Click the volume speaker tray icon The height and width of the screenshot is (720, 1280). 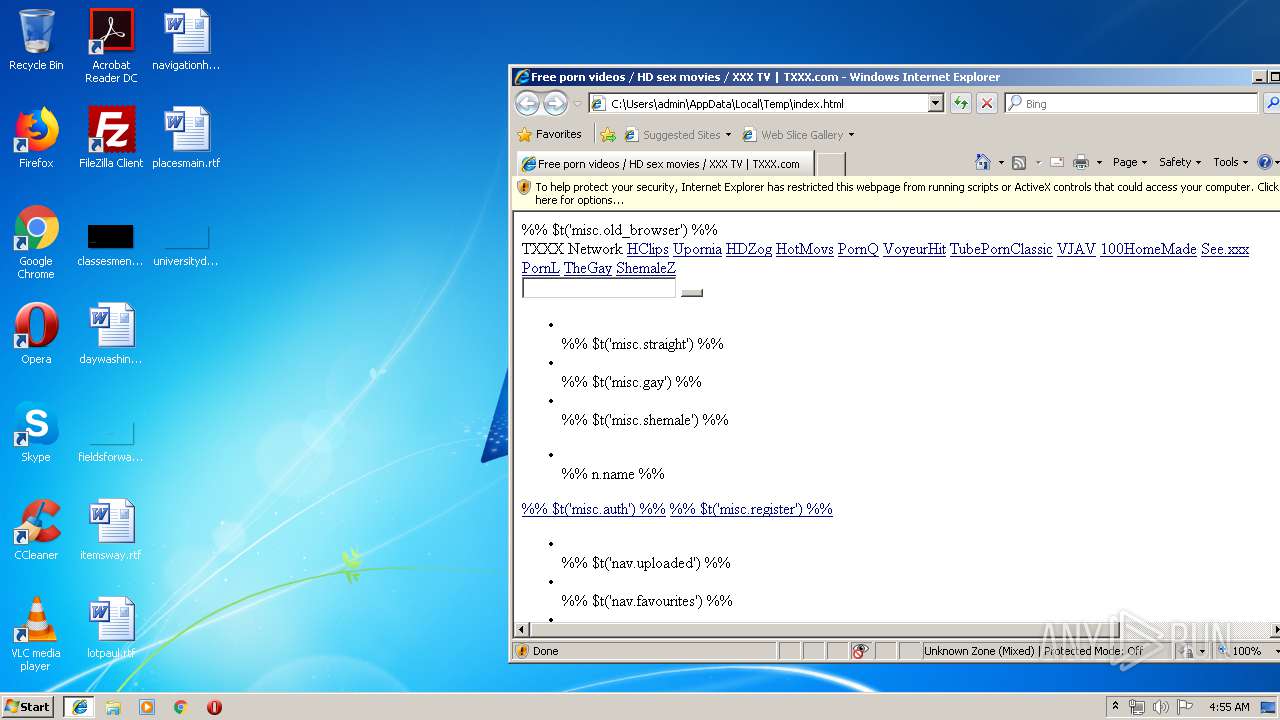point(1160,707)
